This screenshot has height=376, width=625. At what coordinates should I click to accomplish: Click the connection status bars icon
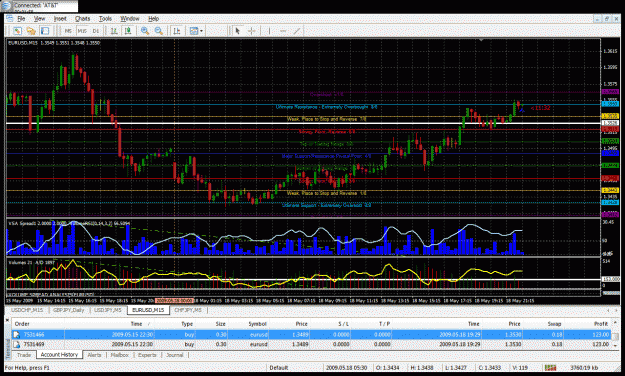coord(550,368)
